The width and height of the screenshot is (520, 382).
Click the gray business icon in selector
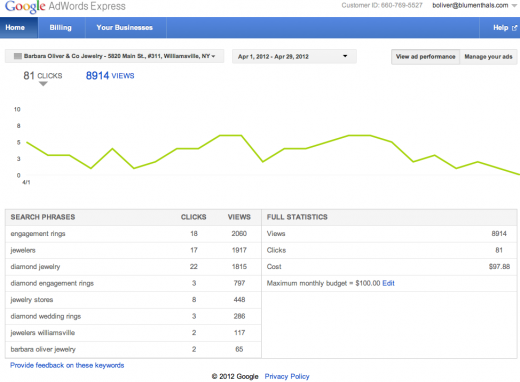[18, 56]
